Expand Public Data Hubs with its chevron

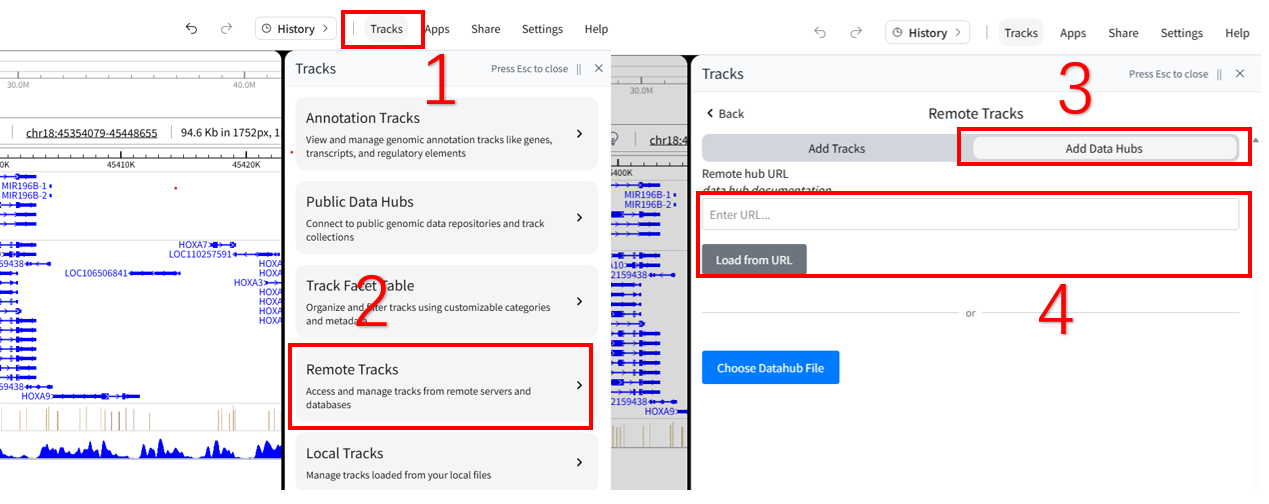[x=580, y=218]
